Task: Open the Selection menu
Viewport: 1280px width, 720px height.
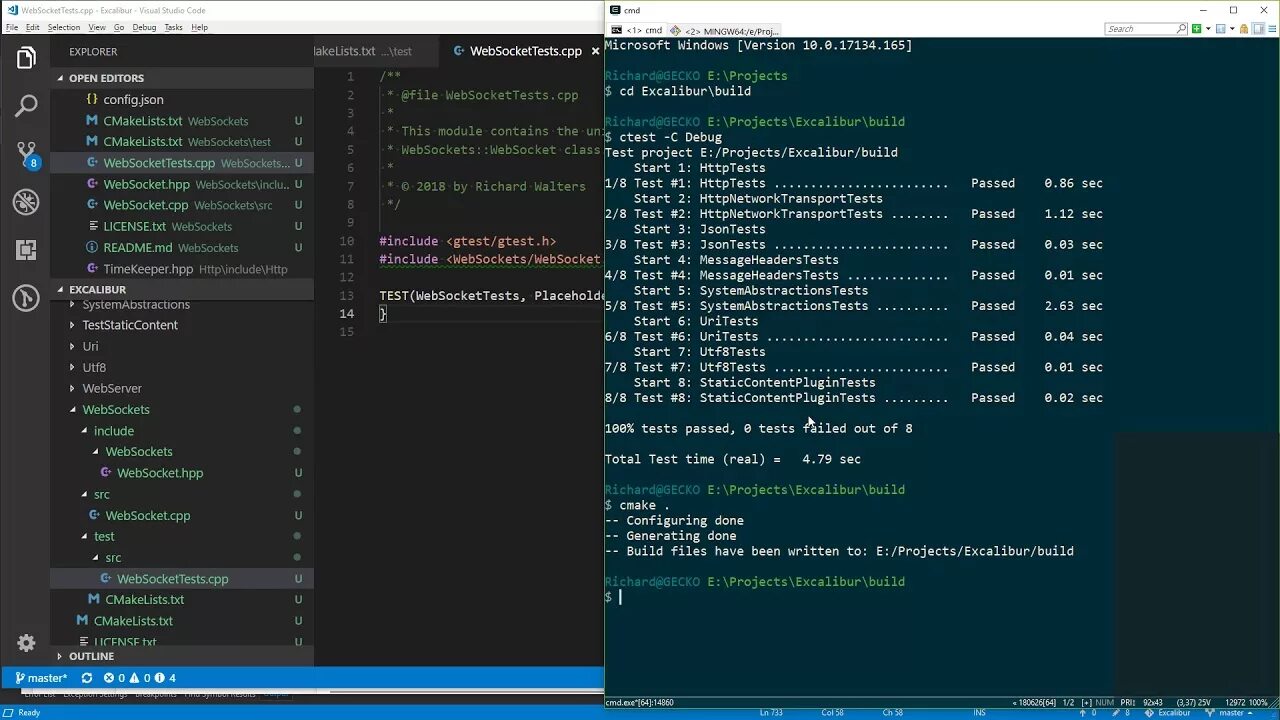Action: point(64,27)
